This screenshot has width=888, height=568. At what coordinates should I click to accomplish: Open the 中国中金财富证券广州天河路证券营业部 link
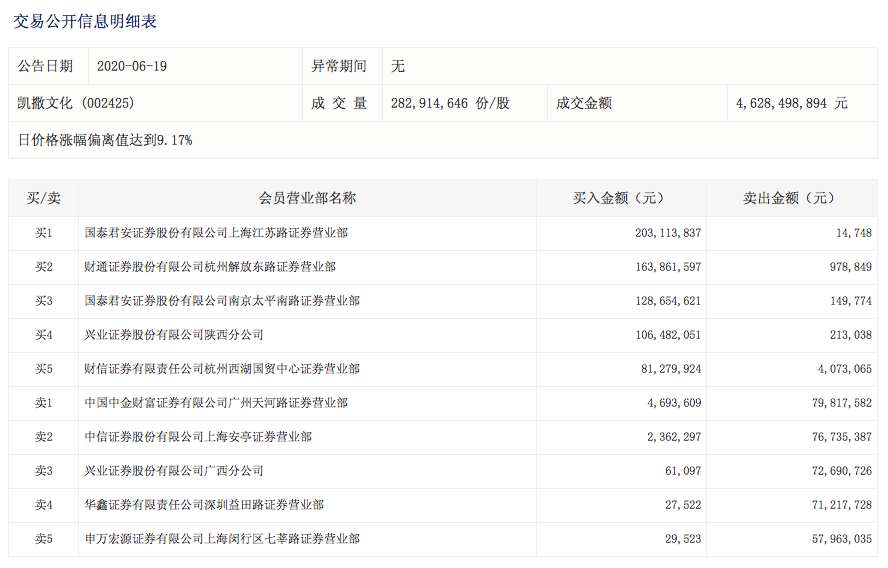(216, 403)
